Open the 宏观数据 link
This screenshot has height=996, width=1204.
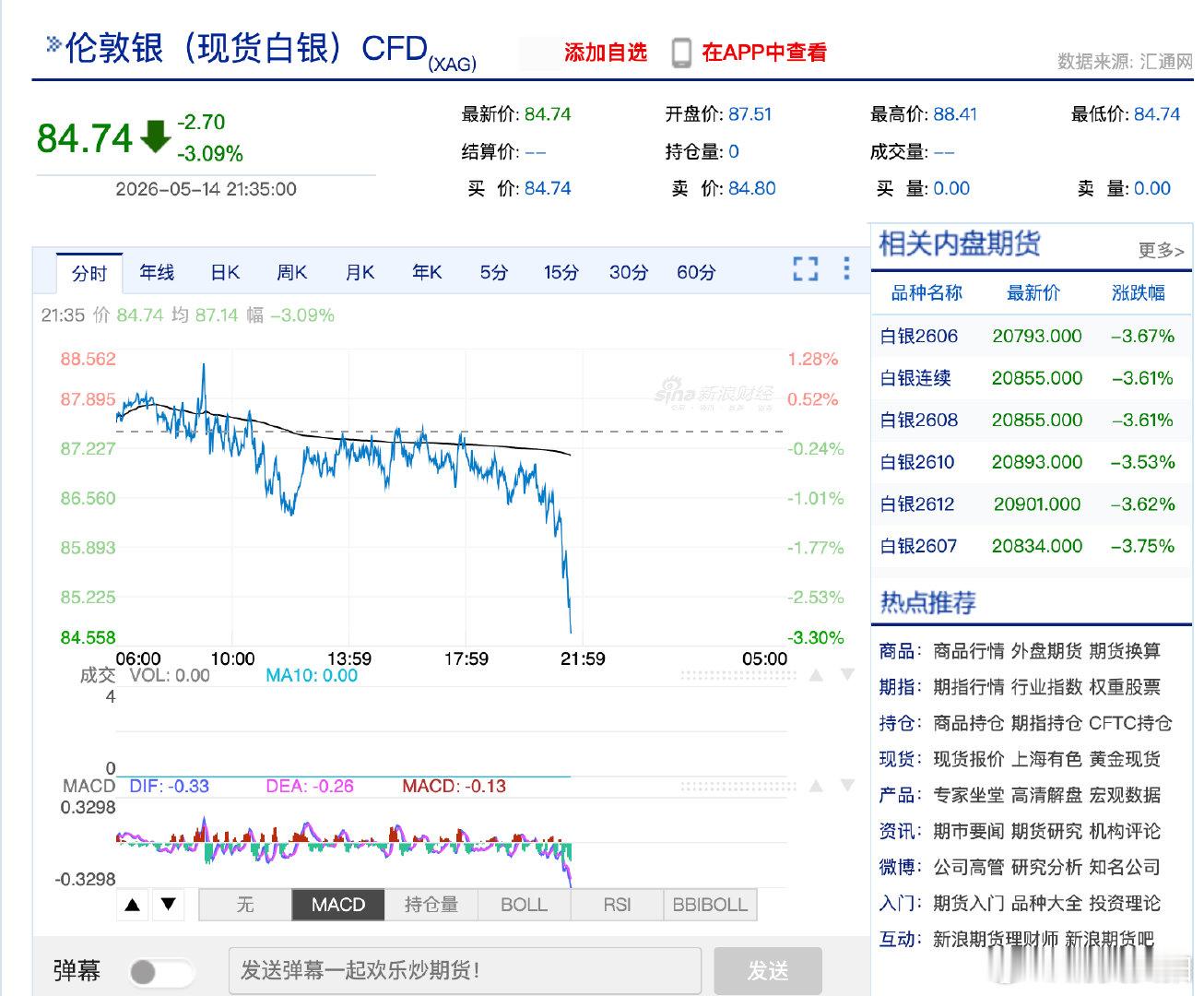(x=1125, y=795)
